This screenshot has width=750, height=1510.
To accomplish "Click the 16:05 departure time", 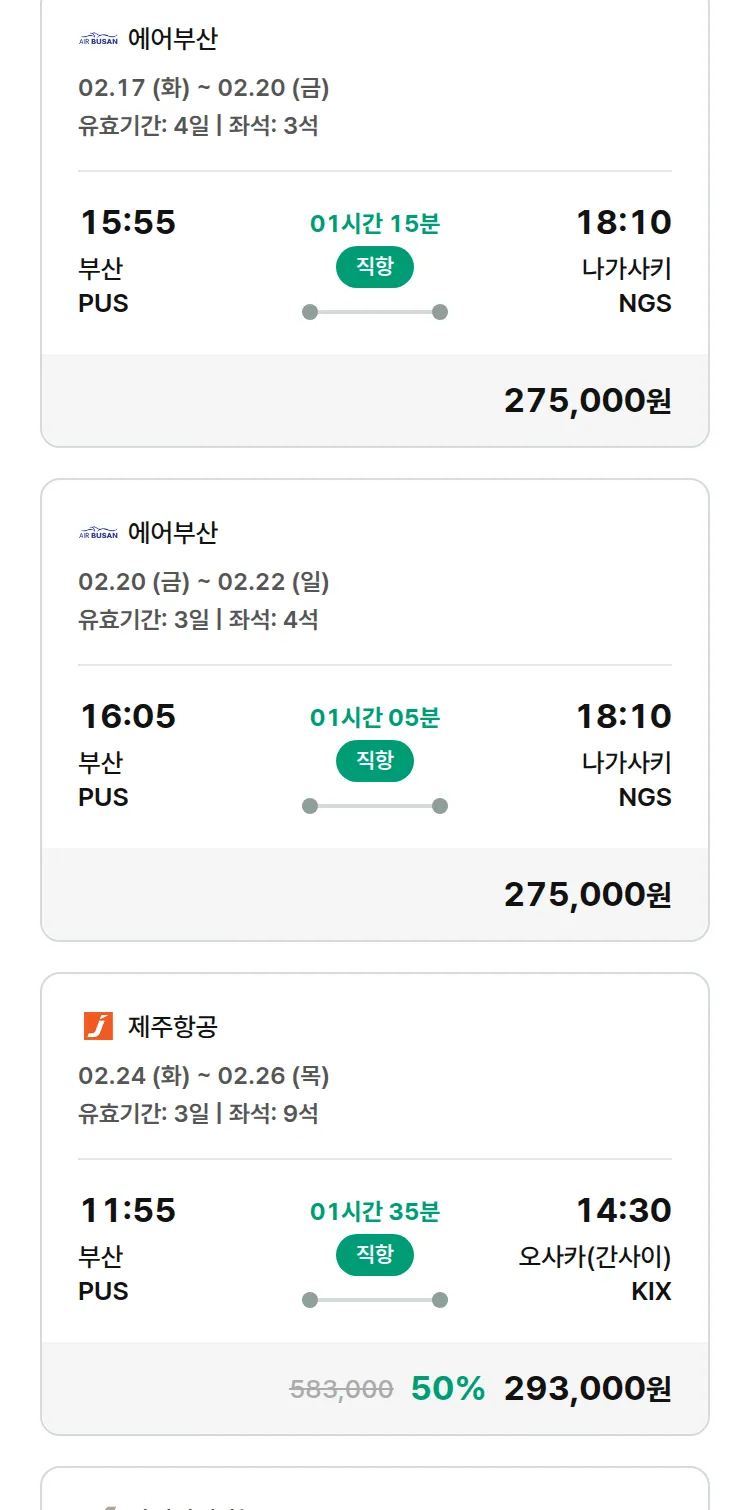I will (x=128, y=716).
